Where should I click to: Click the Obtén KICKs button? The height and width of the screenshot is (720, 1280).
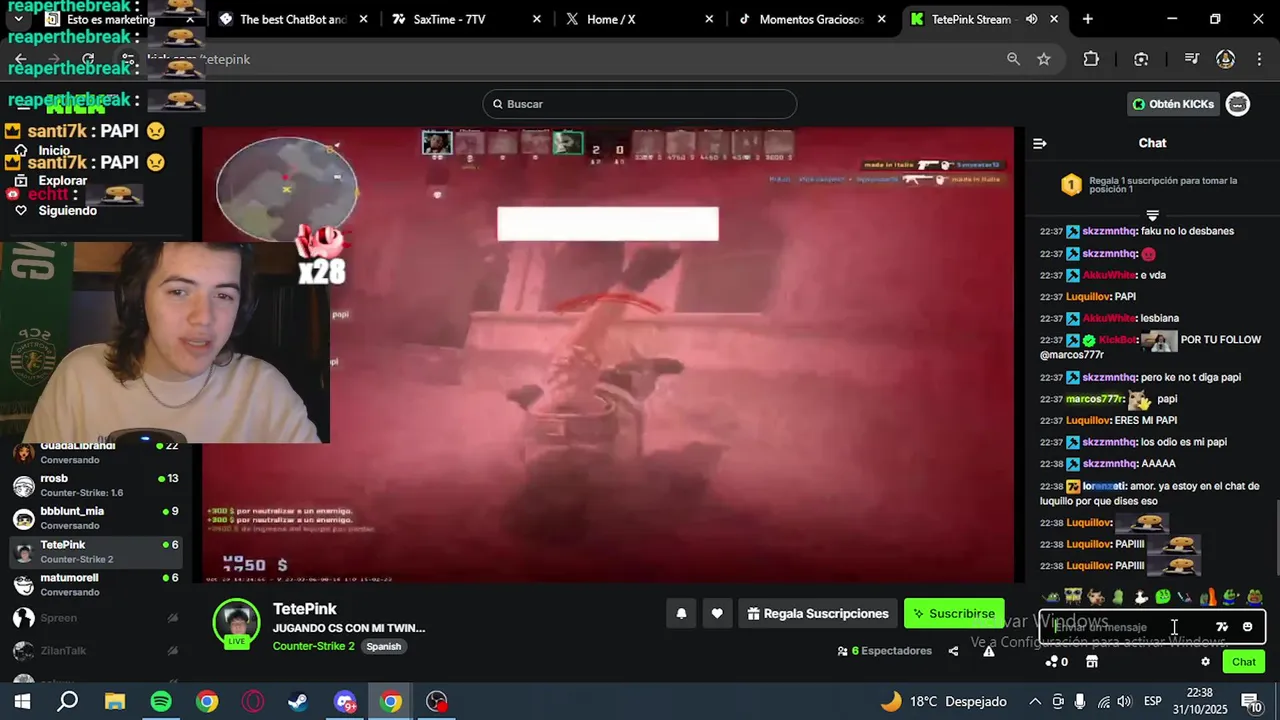point(1173,104)
